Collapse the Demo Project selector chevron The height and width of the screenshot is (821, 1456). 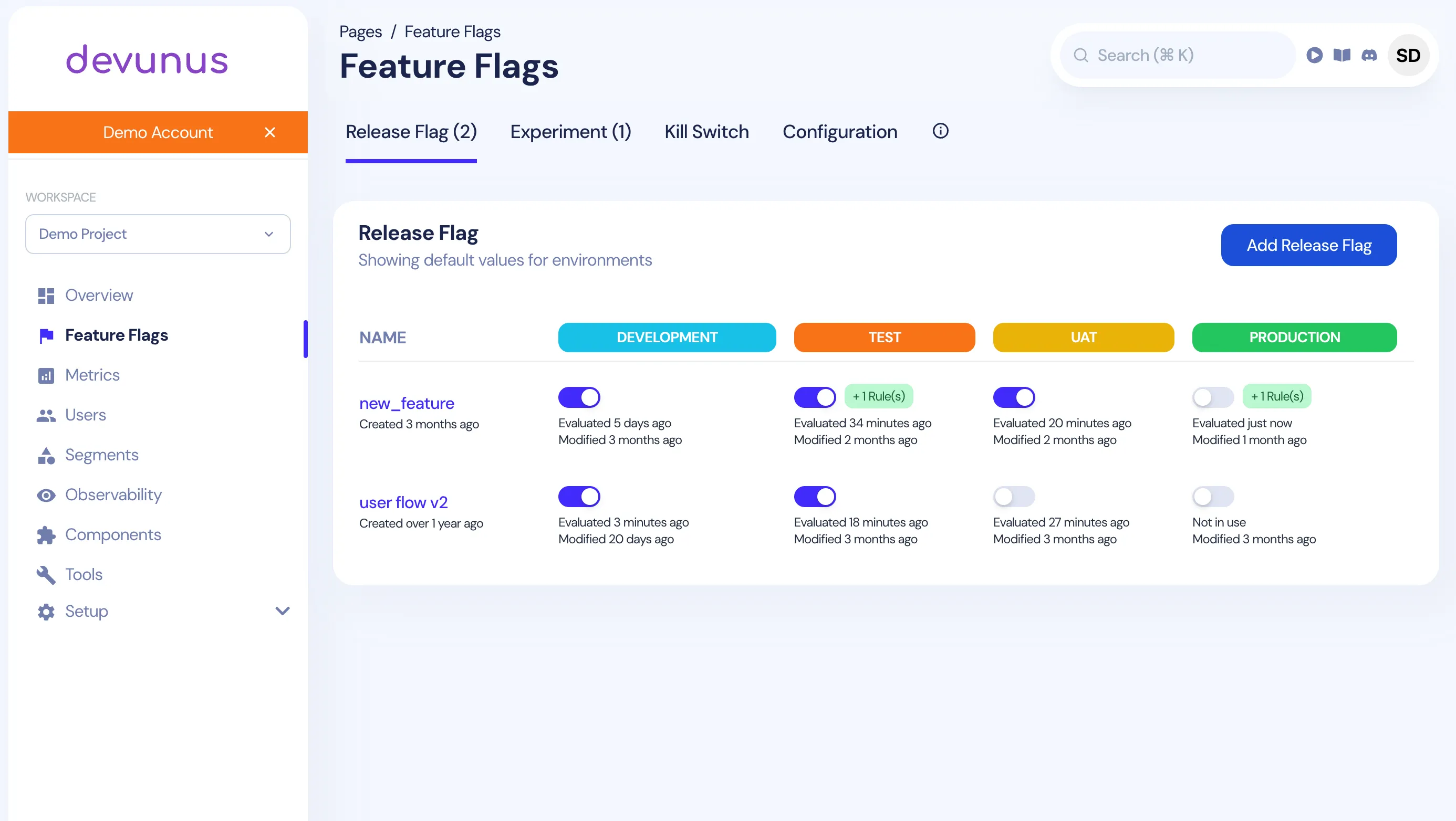pyautogui.click(x=269, y=234)
